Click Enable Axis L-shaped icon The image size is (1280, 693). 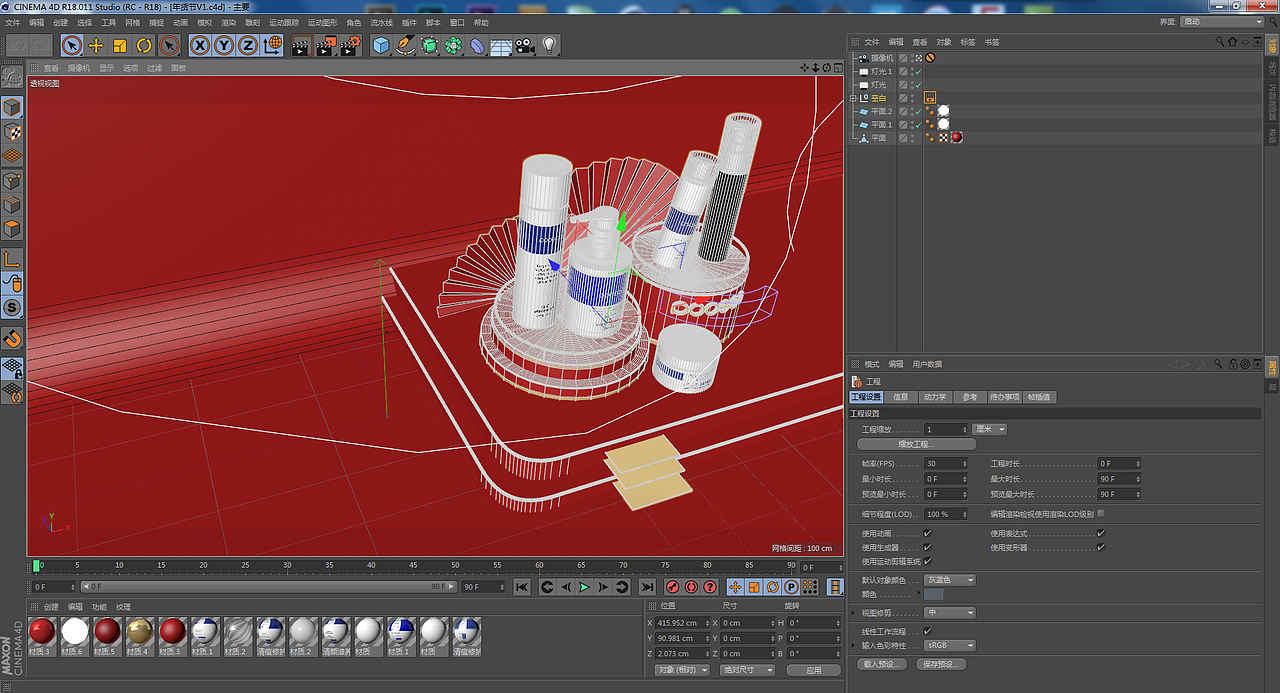(x=12, y=259)
